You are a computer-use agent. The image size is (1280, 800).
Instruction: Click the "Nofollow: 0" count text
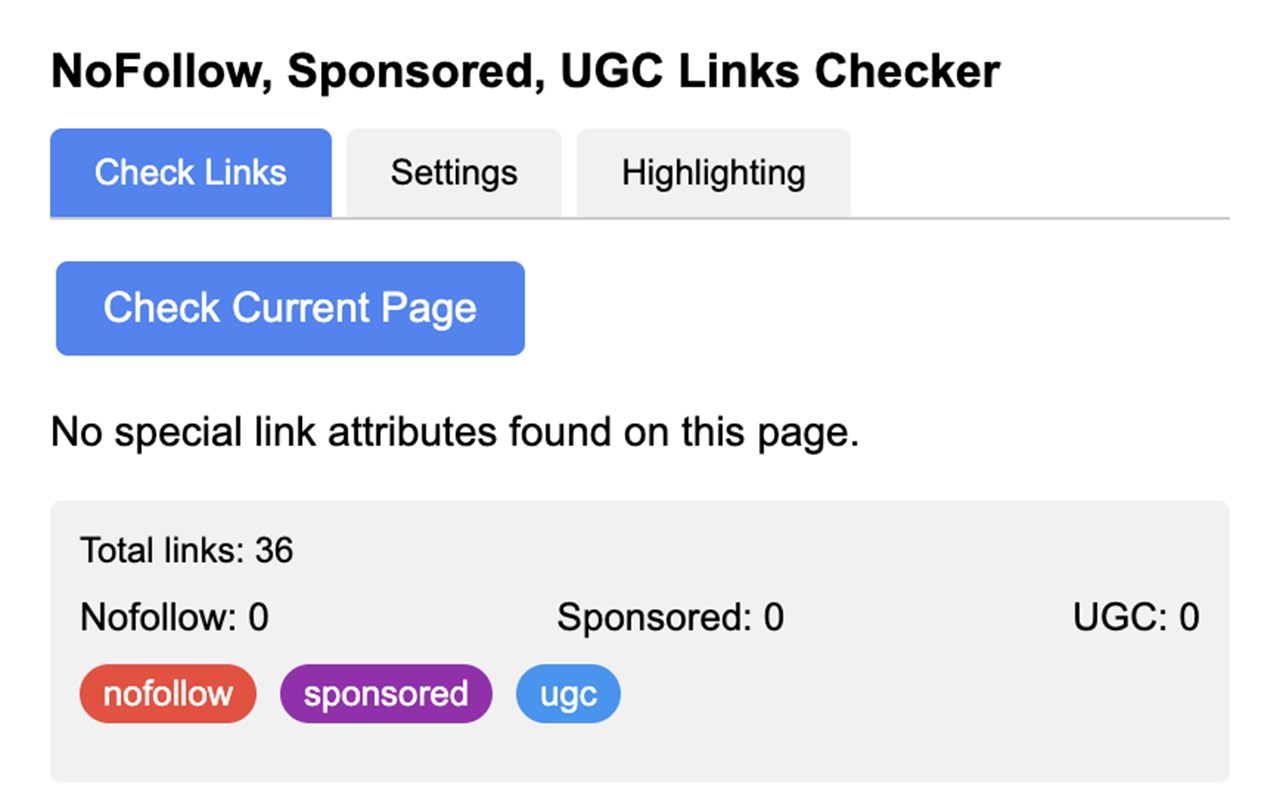[x=174, y=618]
